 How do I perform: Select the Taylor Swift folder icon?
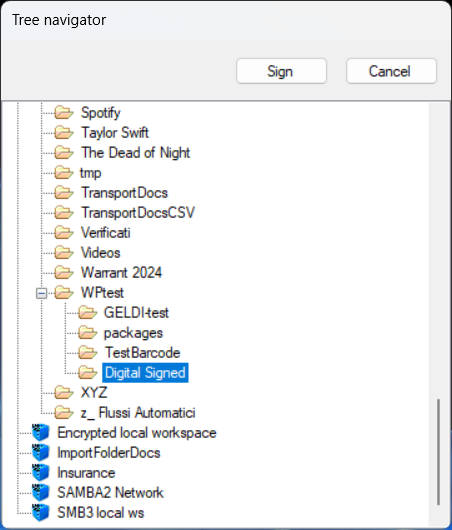(64, 132)
